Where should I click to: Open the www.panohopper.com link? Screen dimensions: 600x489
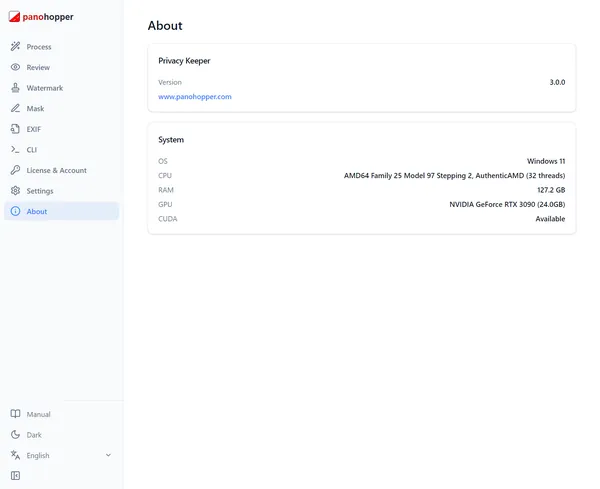pyautogui.click(x=195, y=97)
